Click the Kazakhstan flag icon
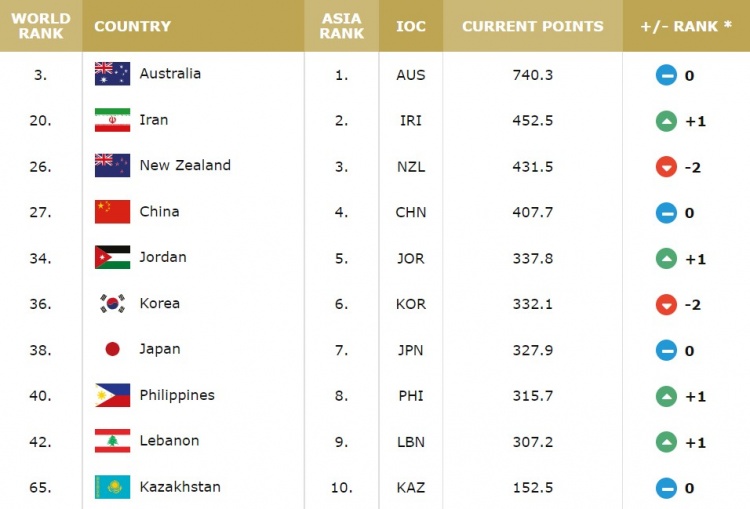The height and width of the screenshot is (509, 750). [112, 487]
